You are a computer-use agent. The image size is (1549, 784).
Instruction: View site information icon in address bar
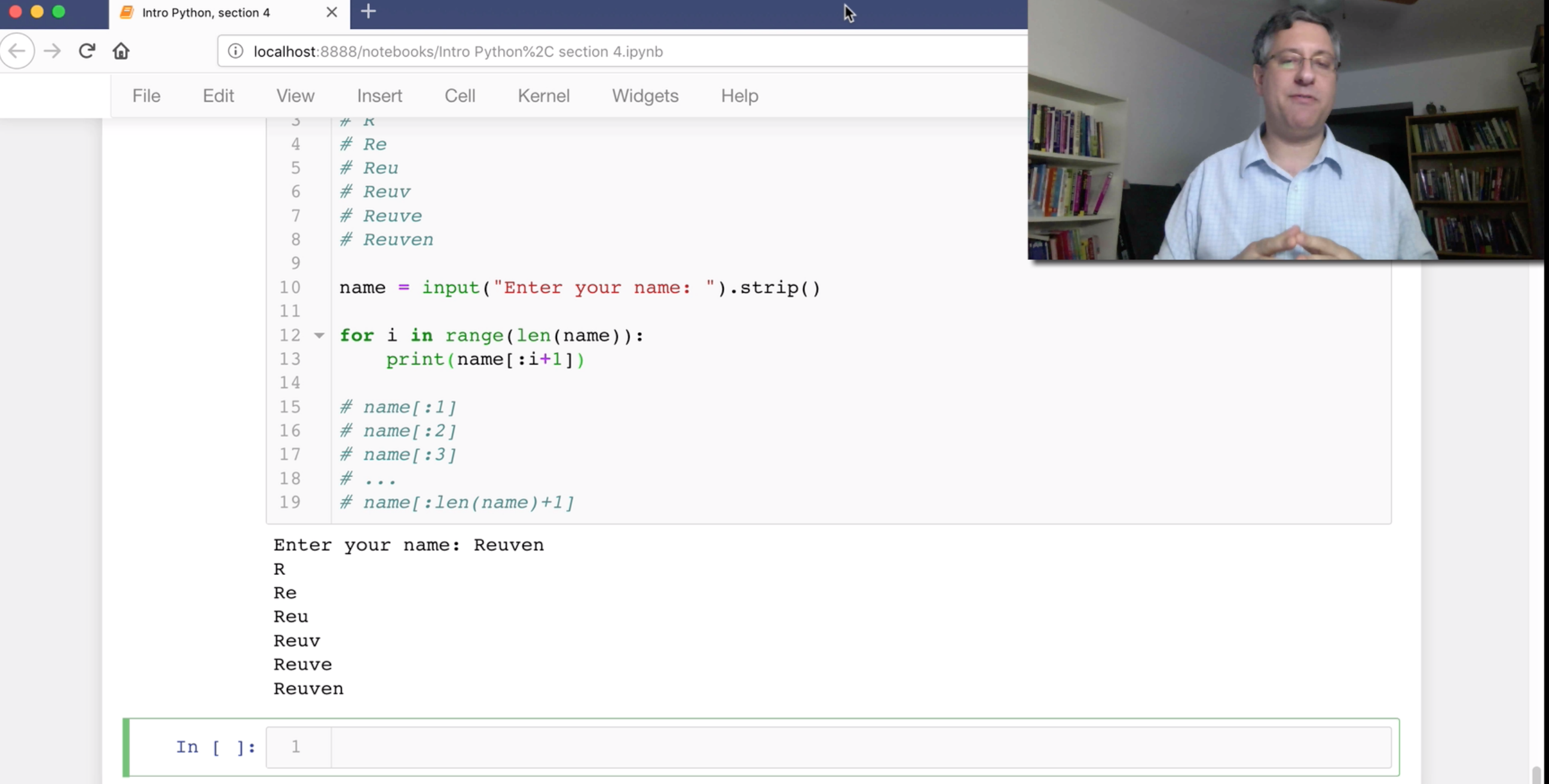[x=235, y=52]
